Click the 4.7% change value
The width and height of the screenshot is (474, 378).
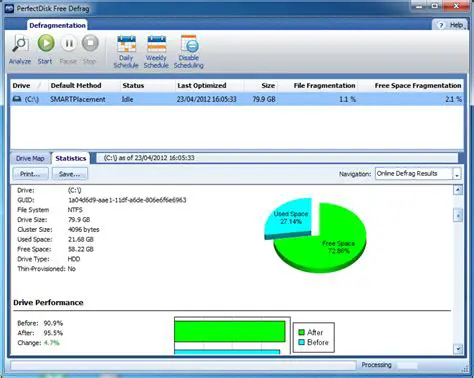(x=52, y=343)
